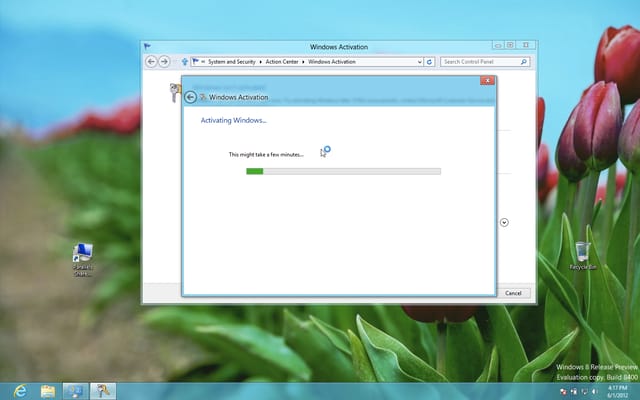Open the red-dotted tray icon left of the flag
This screenshot has height=400, width=640.
563,392
